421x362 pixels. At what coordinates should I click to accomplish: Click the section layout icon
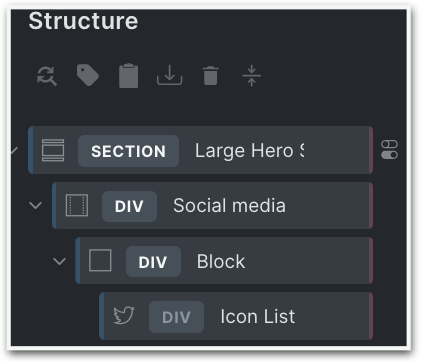(x=53, y=150)
